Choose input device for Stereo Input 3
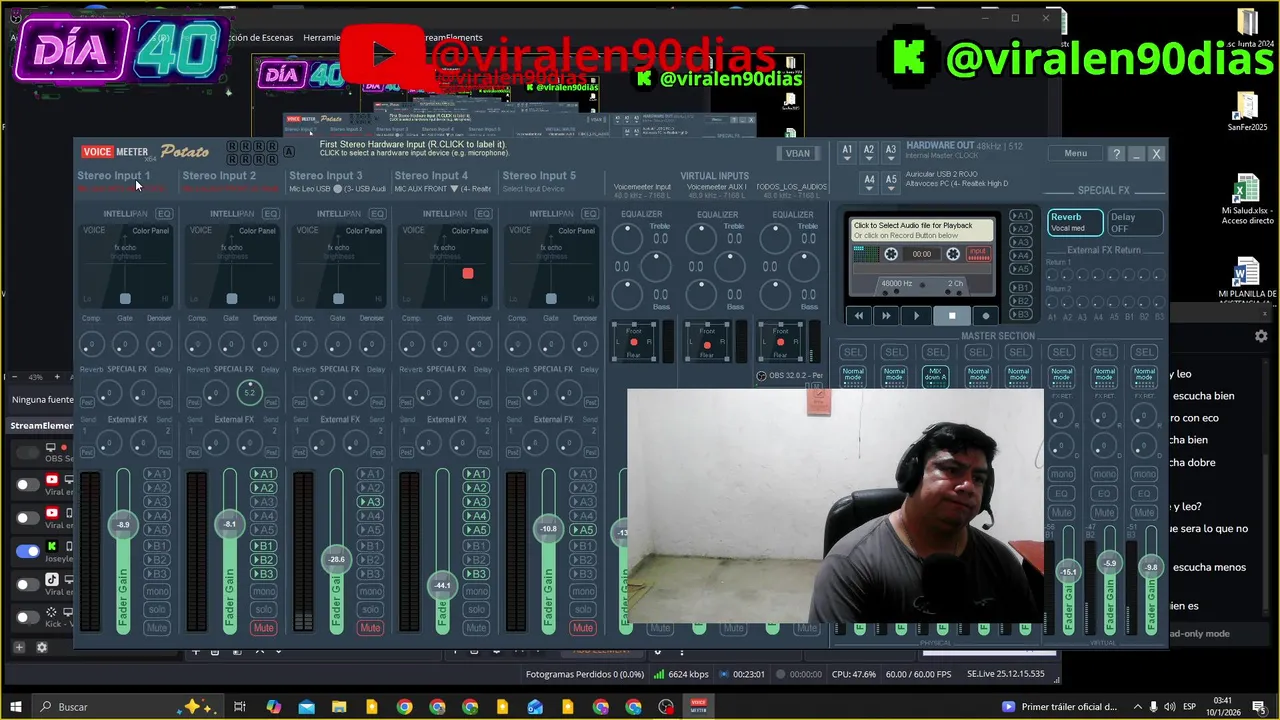1280x720 pixels. [x=337, y=189]
